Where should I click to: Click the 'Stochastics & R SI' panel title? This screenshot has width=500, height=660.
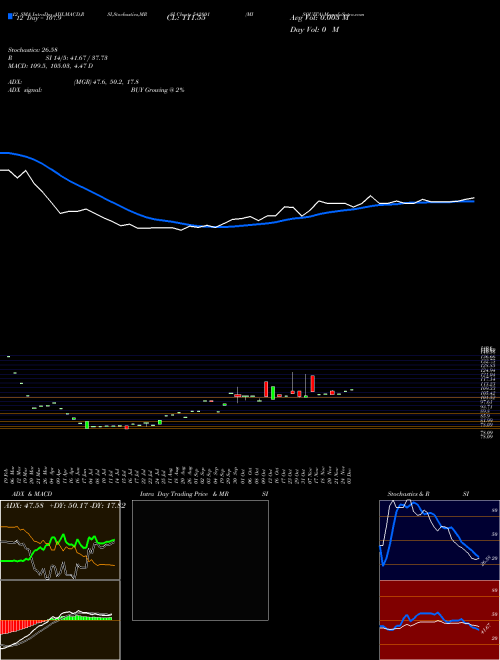click(x=428, y=494)
